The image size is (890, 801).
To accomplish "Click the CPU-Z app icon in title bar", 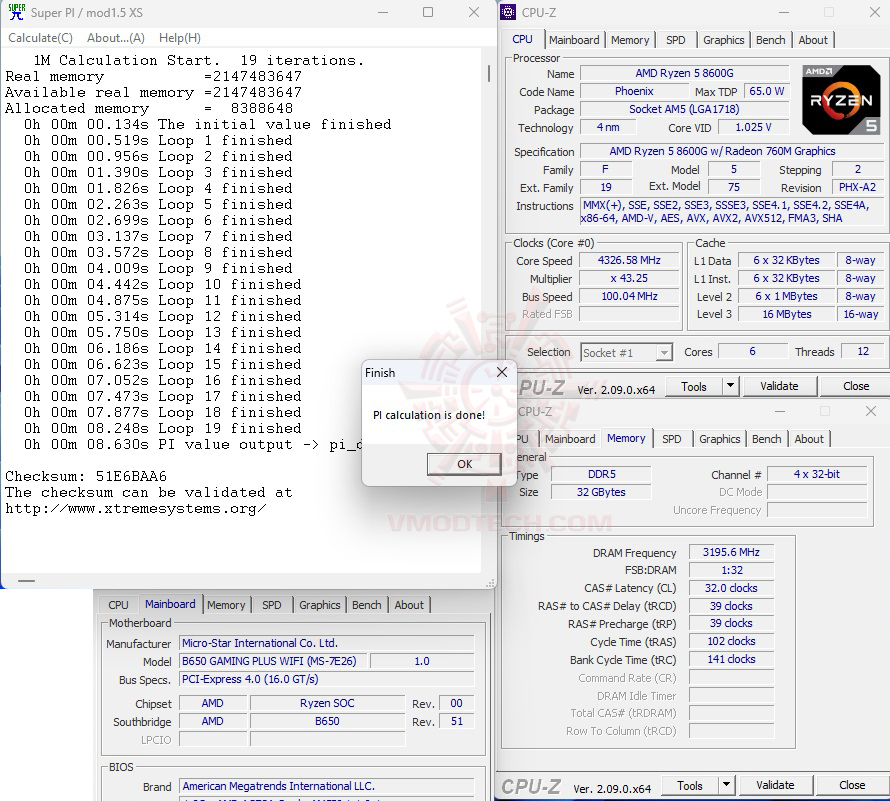I will tap(508, 12).
